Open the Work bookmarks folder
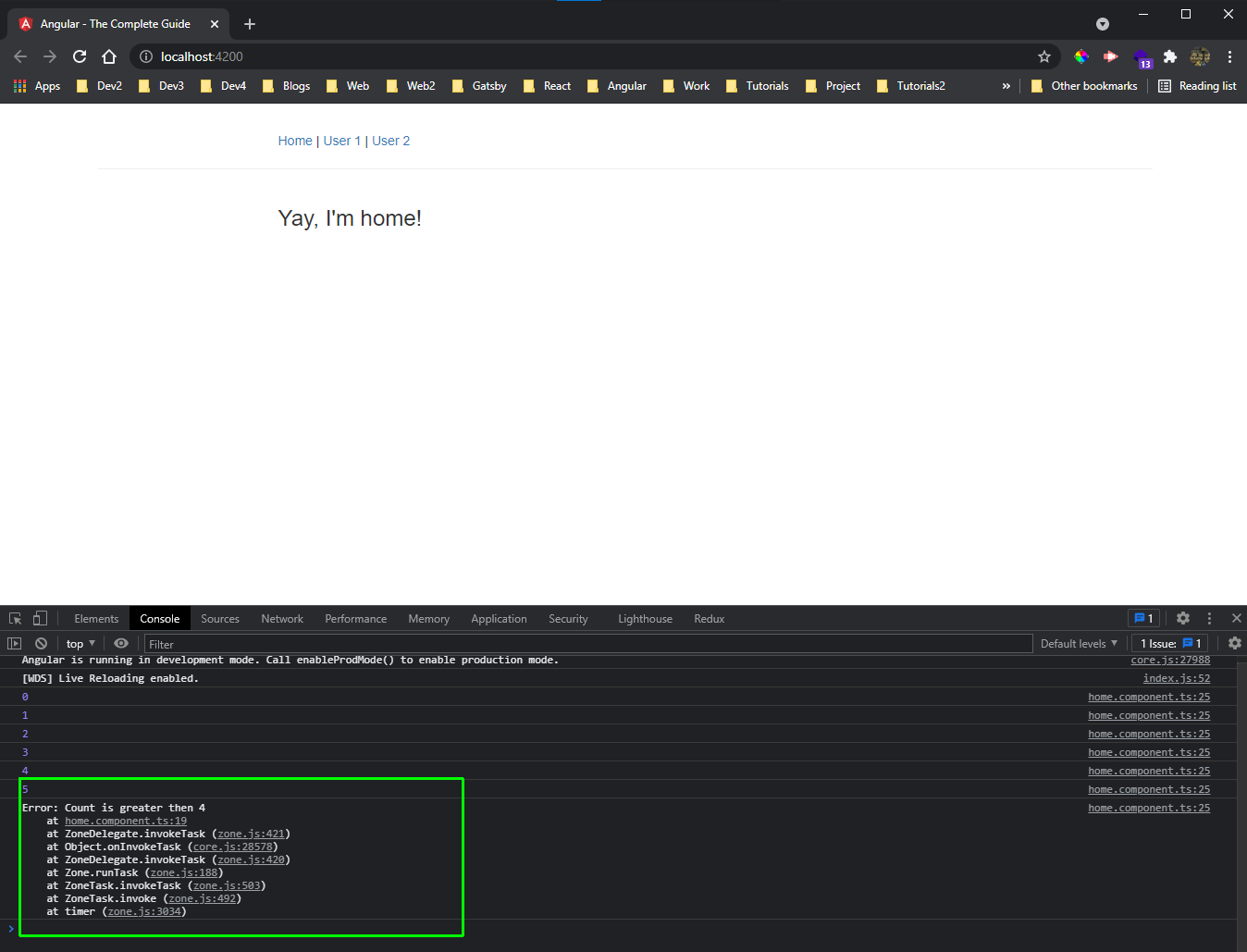1247x952 pixels. click(x=687, y=86)
